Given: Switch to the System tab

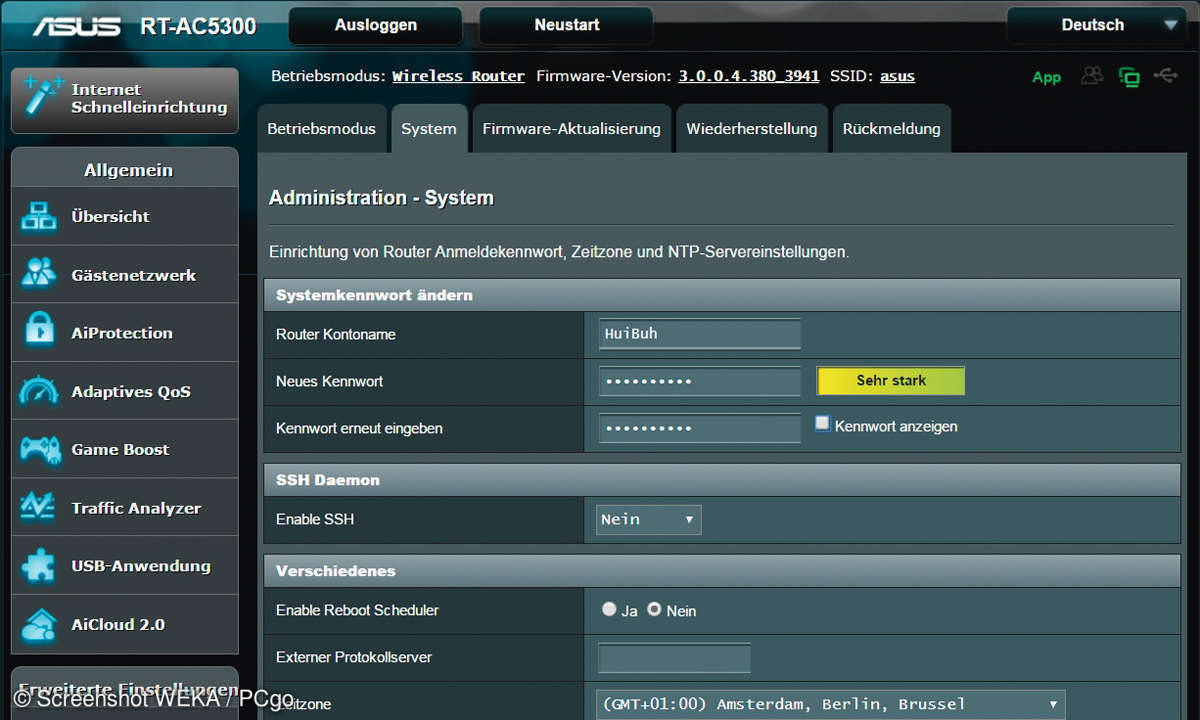Looking at the screenshot, I should 429,128.
